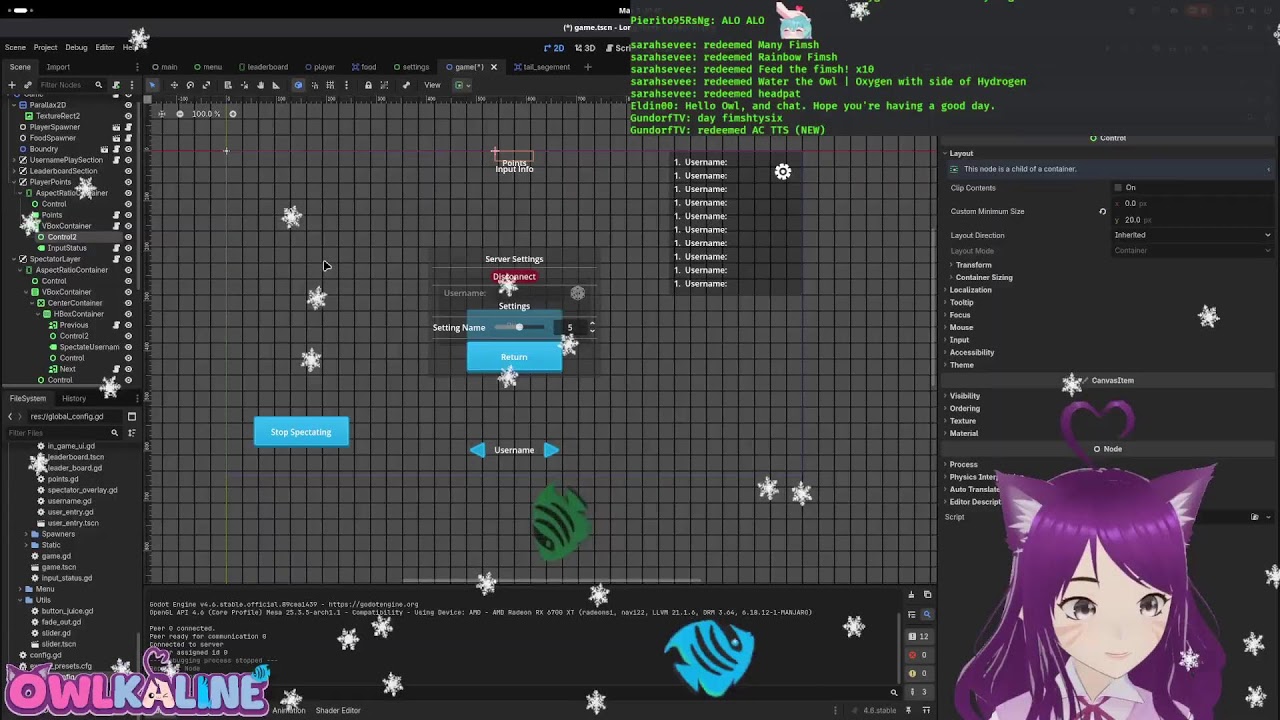Zoom in the 2D viewport
The width and height of the screenshot is (1280, 720).
tap(233, 114)
